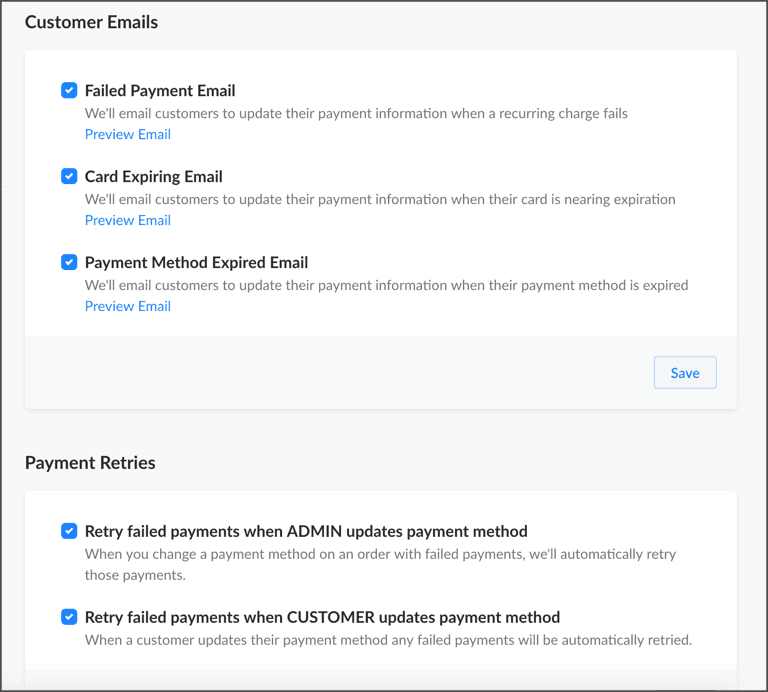Select the Payment Retries section heading

point(90,463)
